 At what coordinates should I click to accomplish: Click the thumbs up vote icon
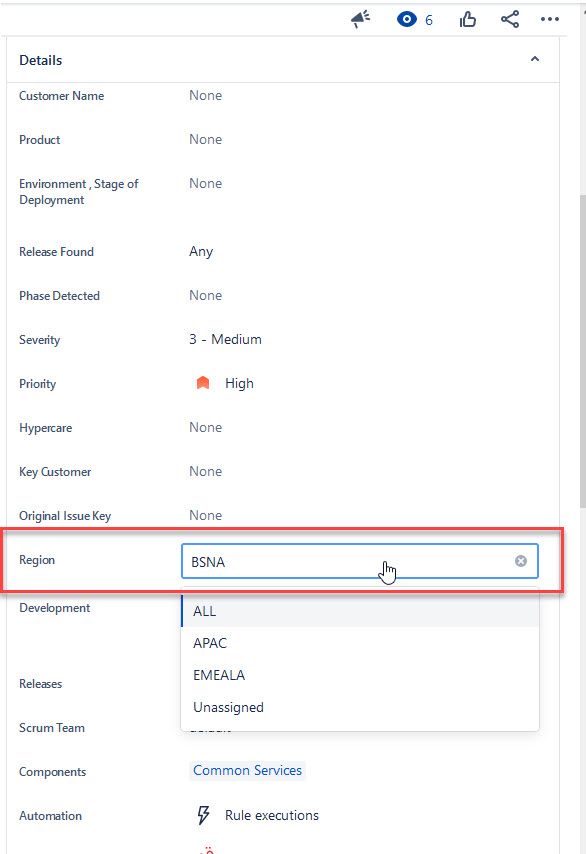coord(467,20)
